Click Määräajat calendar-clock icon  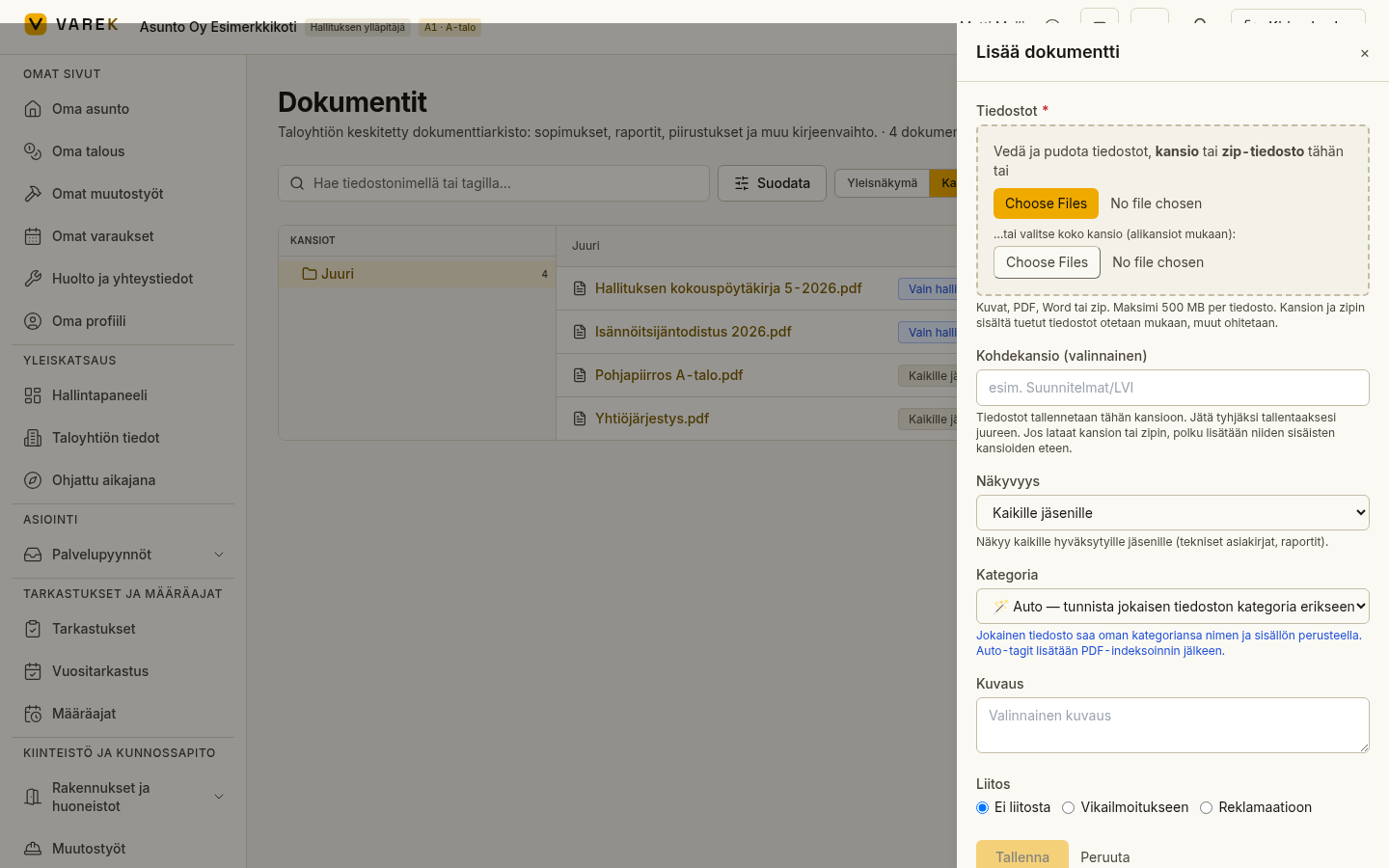[x=33, y=714]
